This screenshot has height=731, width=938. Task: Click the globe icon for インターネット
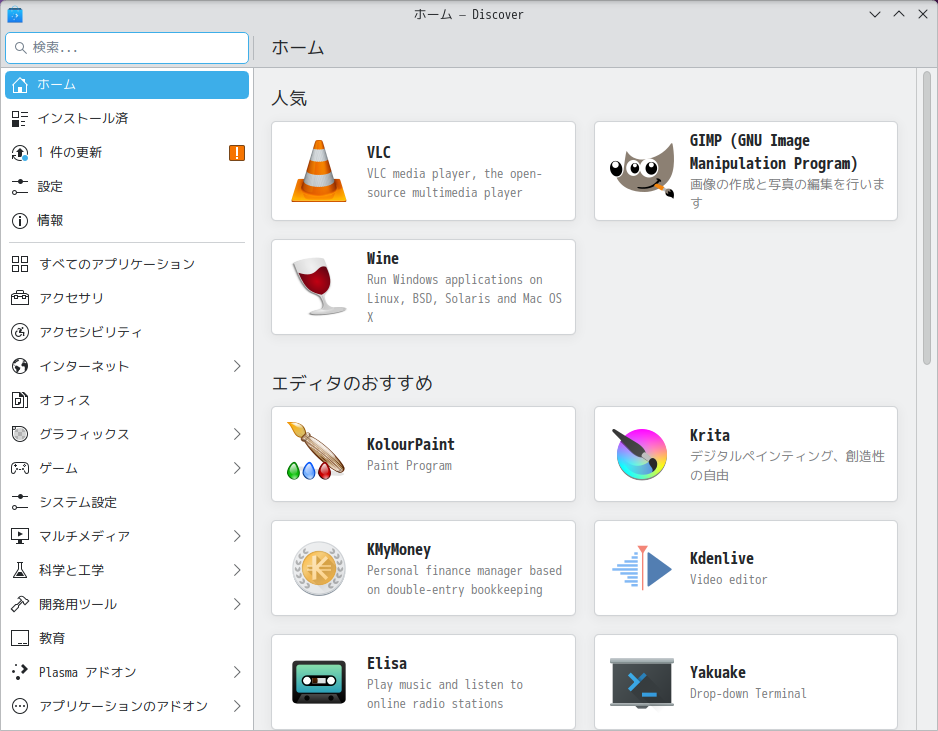tap(20, 366)
